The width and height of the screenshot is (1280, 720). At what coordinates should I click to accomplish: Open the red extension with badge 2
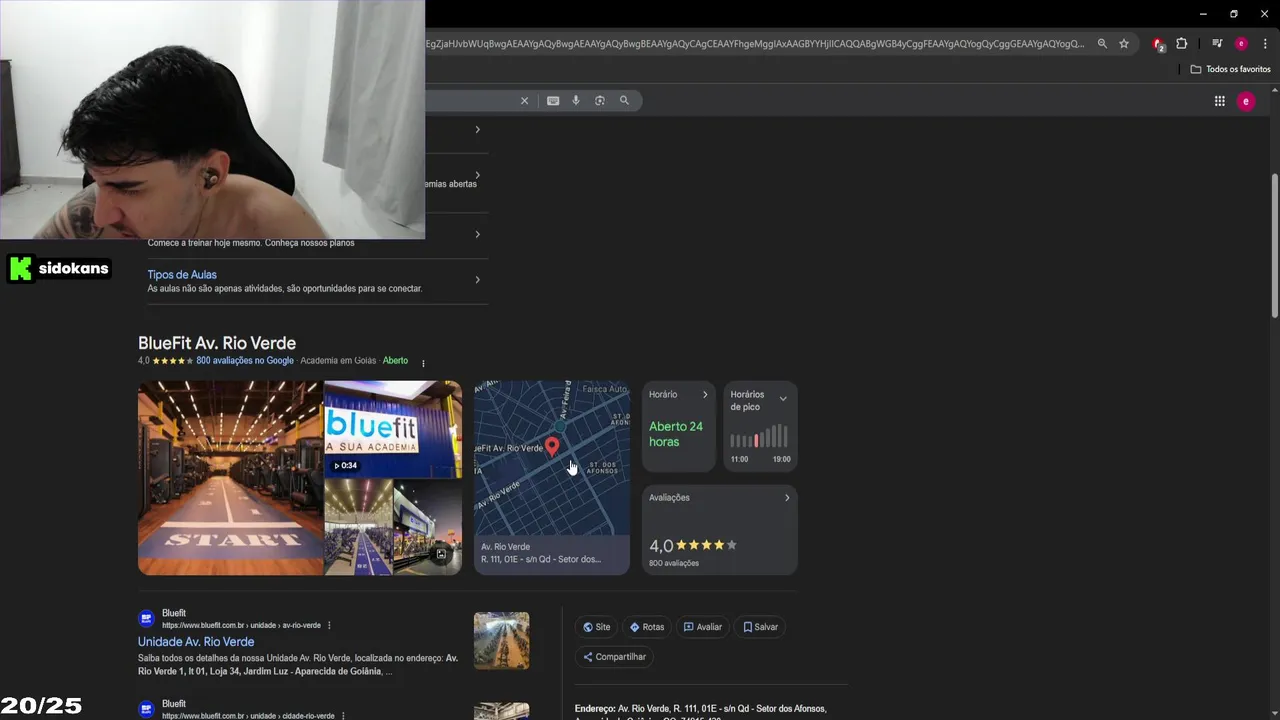pyautogui.click(x=1158, y=44)
